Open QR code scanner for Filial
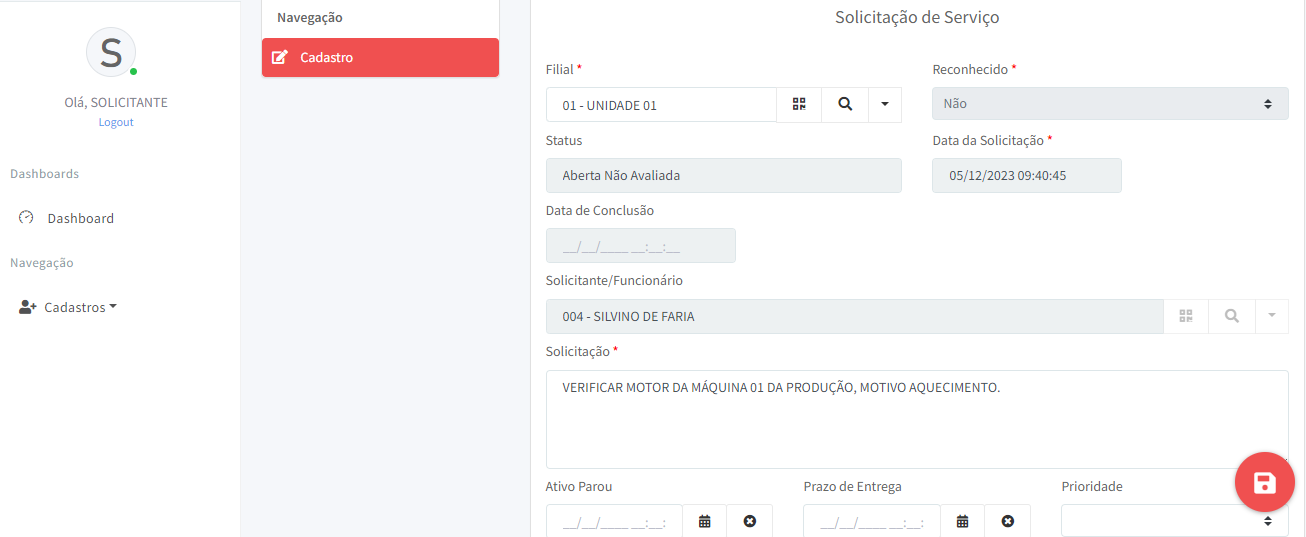Image resolution: width=1306 pixels, height=537 pixels. pyautogui.click(x=799, y=104)
